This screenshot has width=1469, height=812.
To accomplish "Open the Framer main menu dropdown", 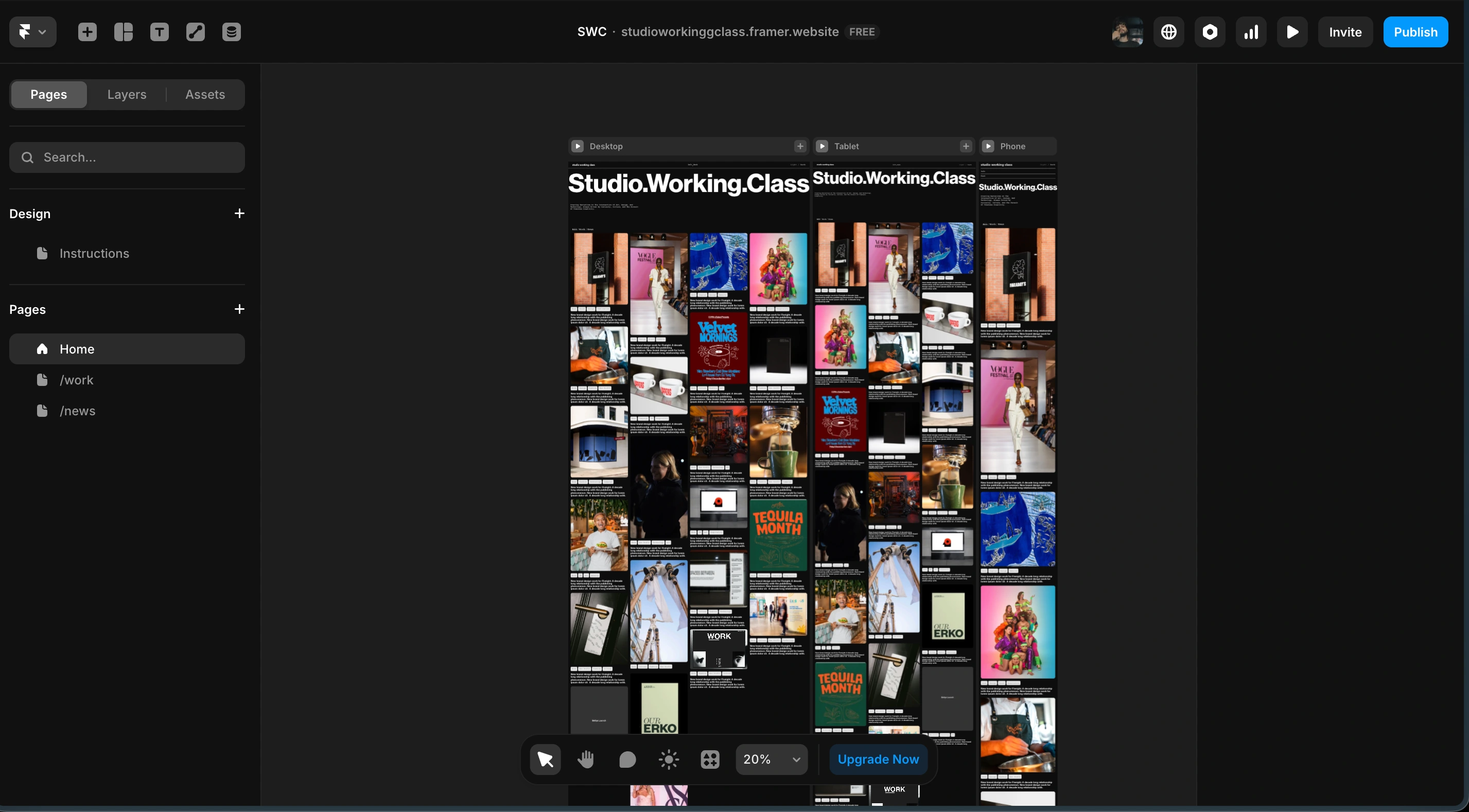I will coord(32,32).
